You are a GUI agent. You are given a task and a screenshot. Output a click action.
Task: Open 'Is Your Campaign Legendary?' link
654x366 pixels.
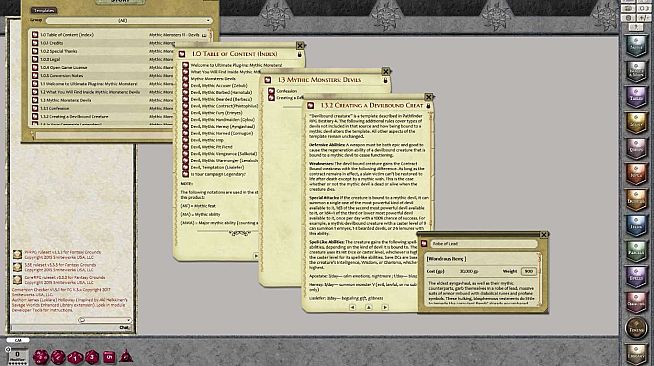[218, 174]
